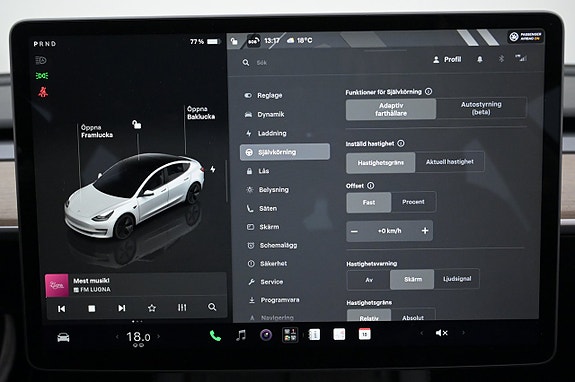The image size is (575, 382).
Task: Tap the LTE signal strength icon
Action: (x=521, y=58)
